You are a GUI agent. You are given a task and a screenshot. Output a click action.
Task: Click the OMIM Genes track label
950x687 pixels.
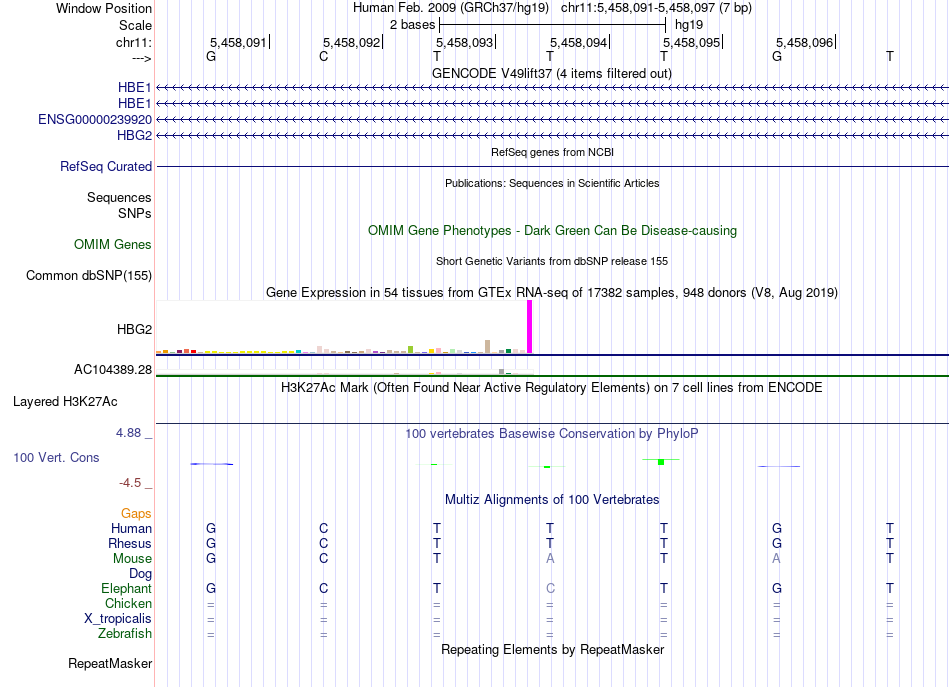coord(113,245)
